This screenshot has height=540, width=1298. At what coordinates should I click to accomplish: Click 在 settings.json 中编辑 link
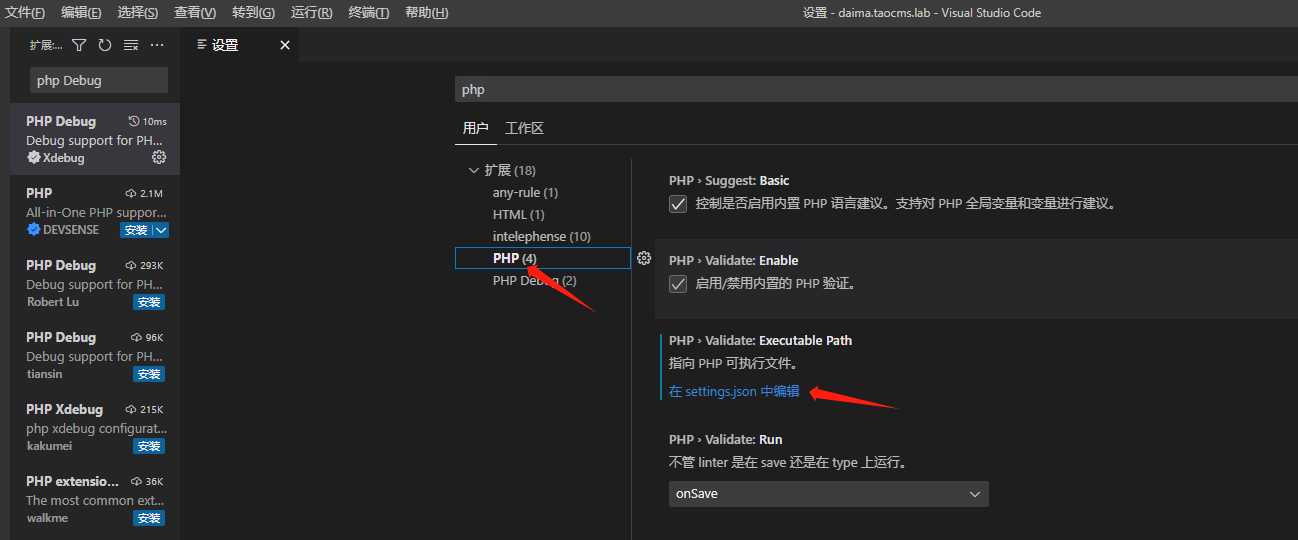tap(734, 391)
